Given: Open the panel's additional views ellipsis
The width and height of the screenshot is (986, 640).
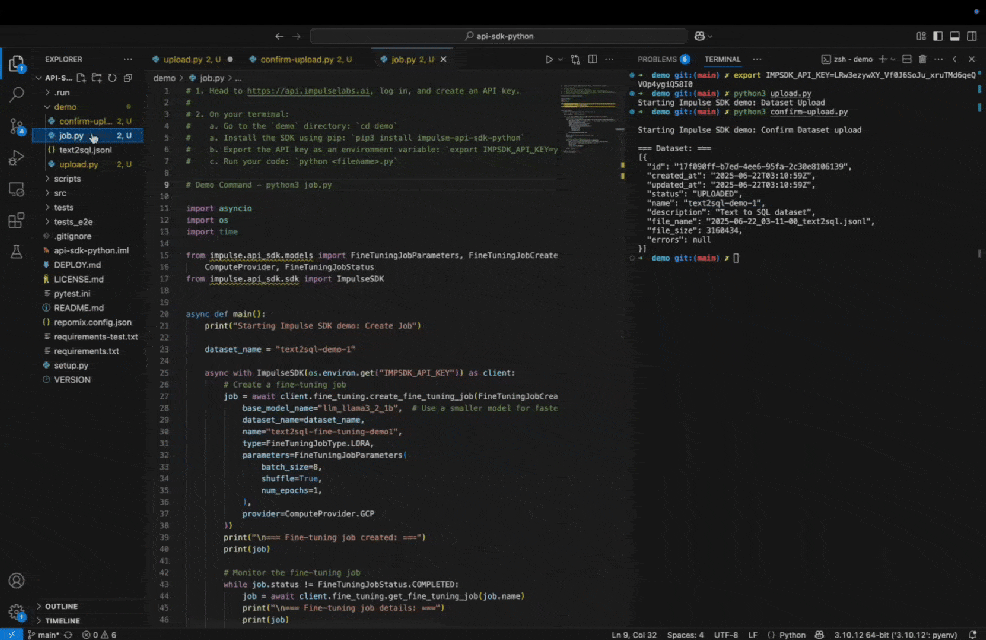Looking at the screenshot, I should pos(757,59).
